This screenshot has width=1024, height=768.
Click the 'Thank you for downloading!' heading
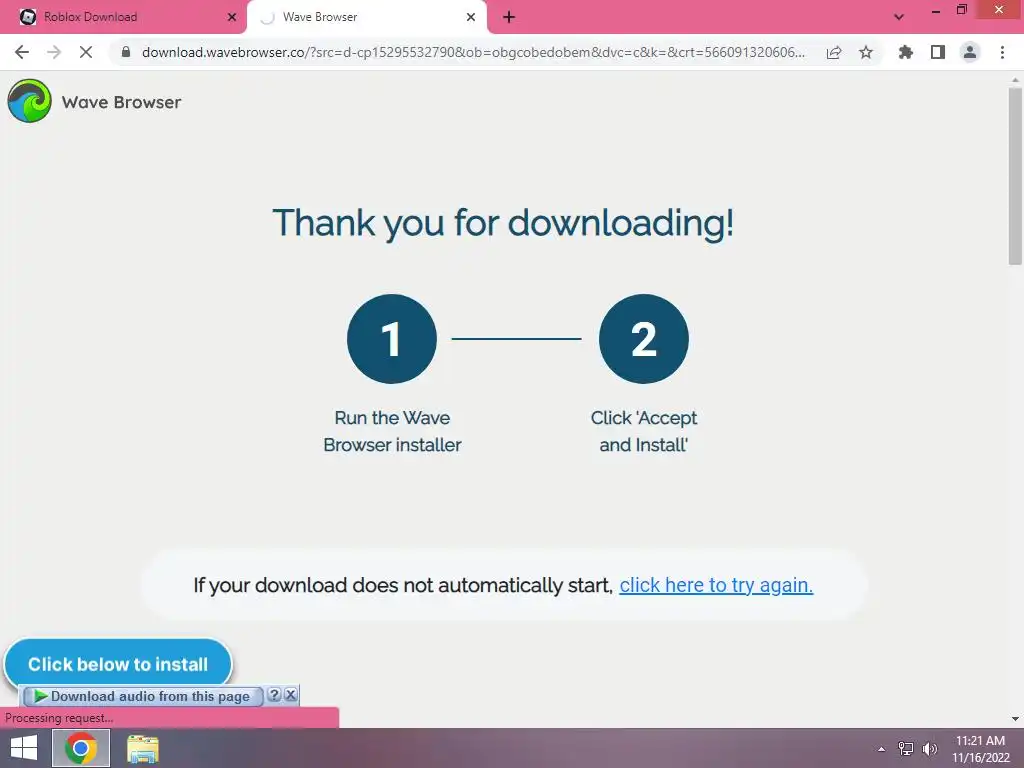coord(503,223)
